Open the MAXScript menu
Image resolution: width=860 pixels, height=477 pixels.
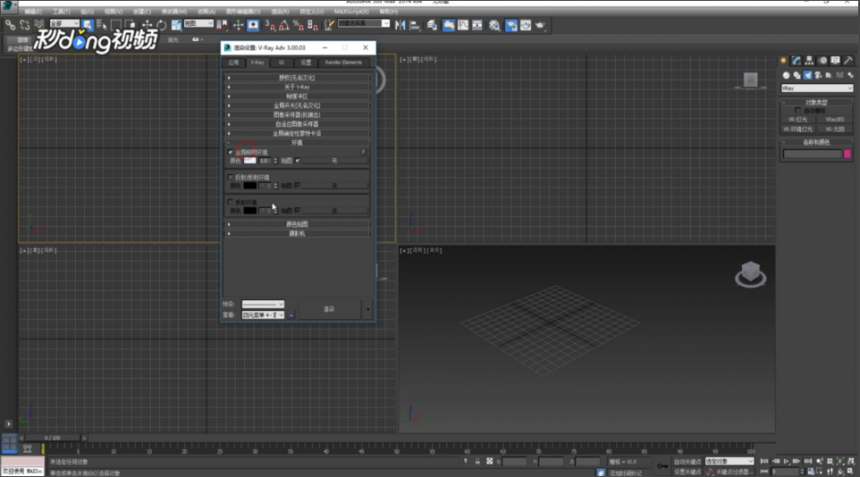pos(352,12)
